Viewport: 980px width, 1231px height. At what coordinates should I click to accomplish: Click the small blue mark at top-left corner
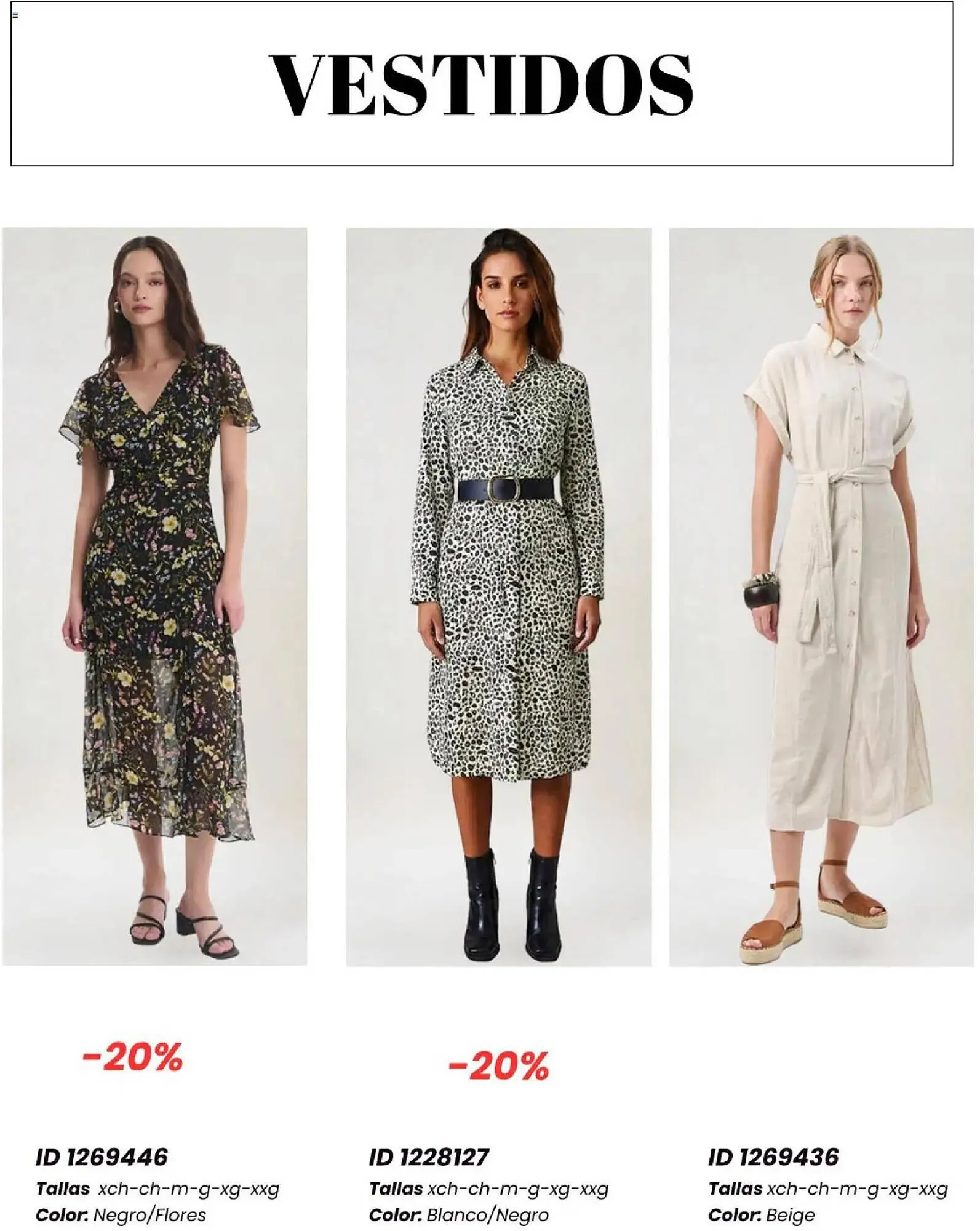click(15, 15)
